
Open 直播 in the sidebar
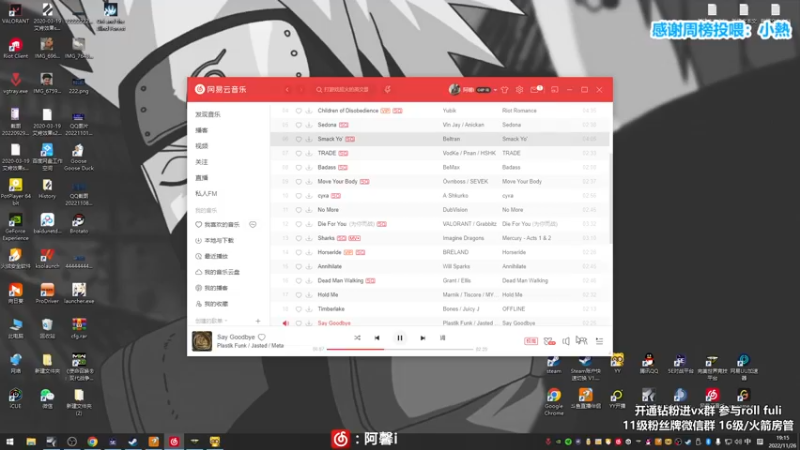click(202, 178)
